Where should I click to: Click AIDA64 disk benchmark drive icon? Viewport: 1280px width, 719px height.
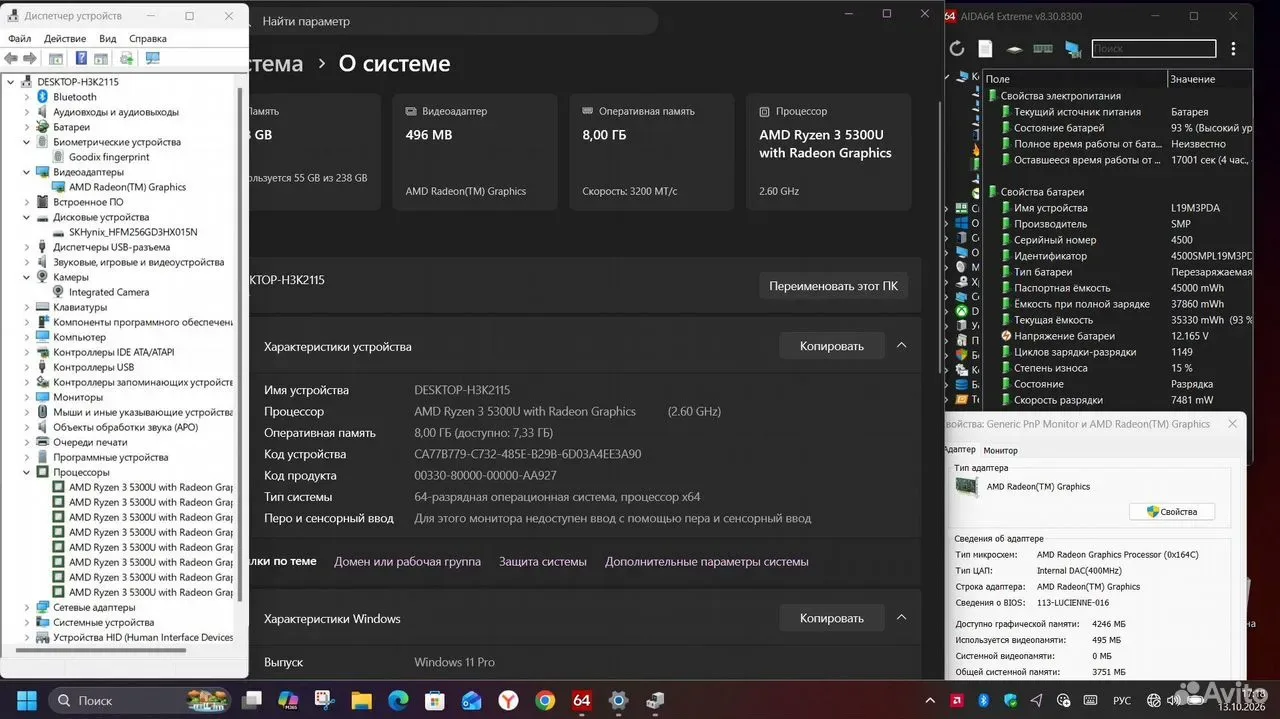1014,48
